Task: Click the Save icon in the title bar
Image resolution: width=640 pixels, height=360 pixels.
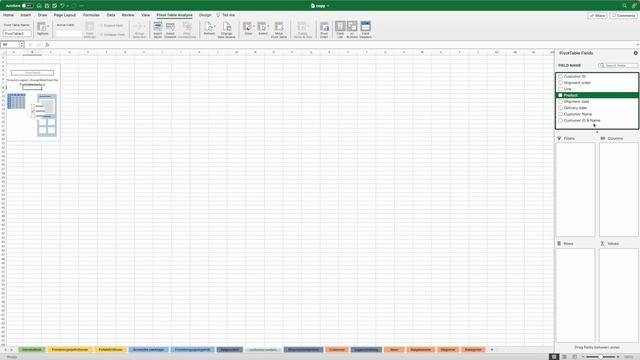Action: coord(47,6)
